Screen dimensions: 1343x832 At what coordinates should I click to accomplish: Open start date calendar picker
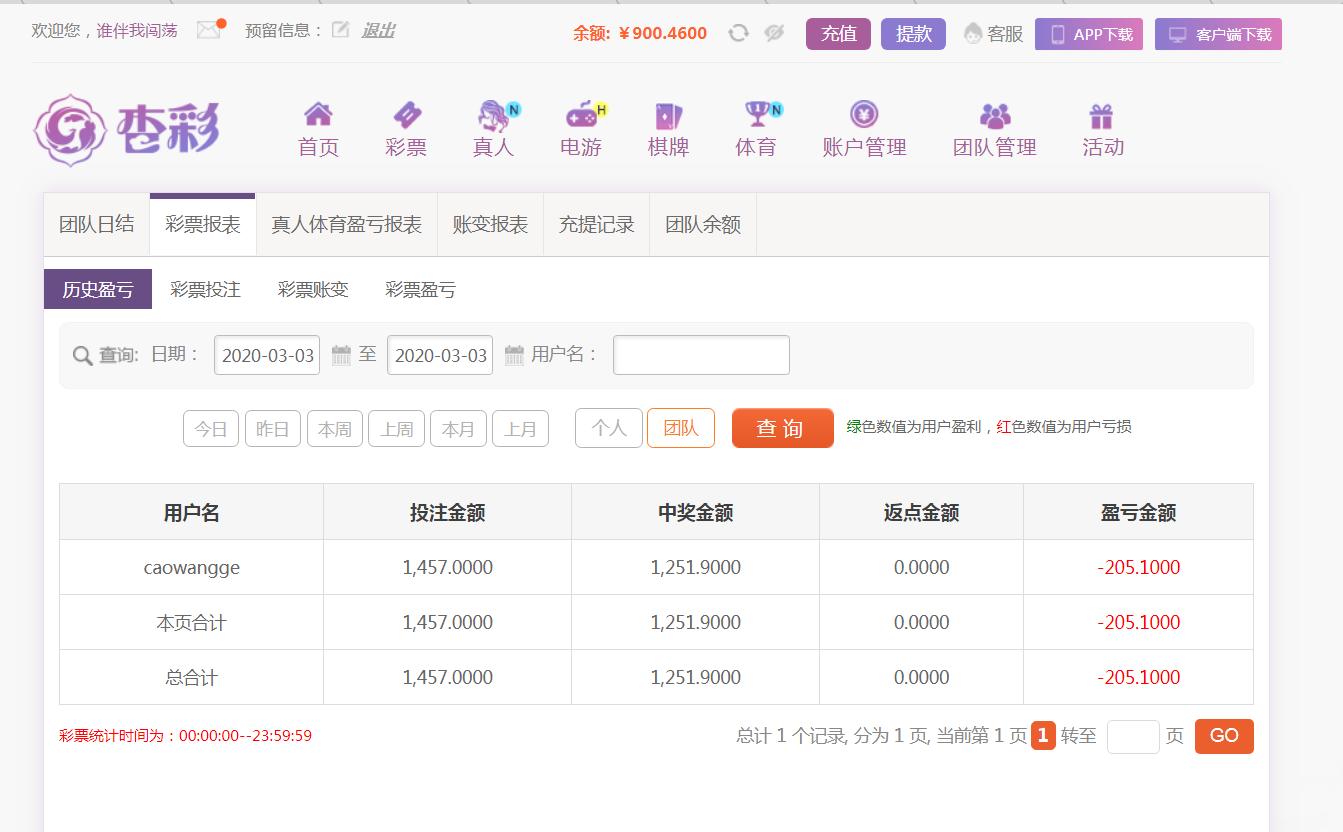pos(341,355)
